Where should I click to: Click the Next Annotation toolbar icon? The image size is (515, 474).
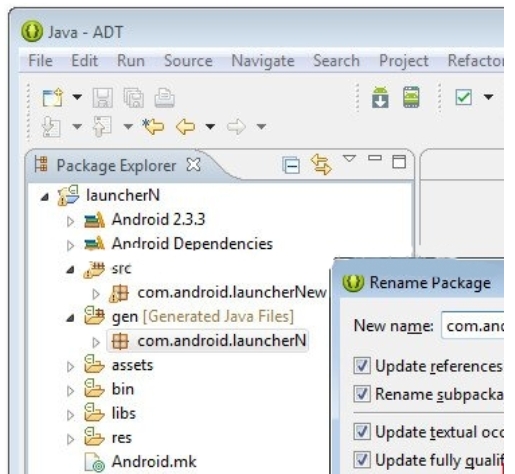click(52, 127)
